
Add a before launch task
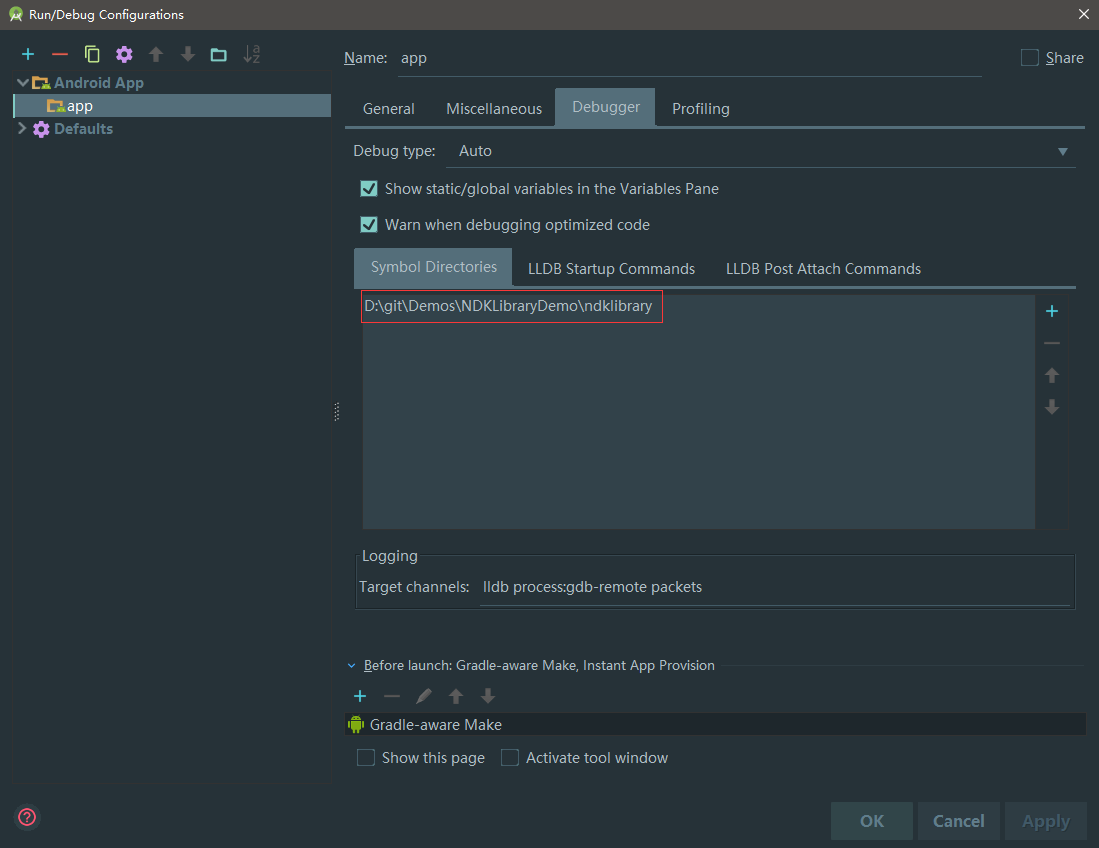(x=360, y=696)
